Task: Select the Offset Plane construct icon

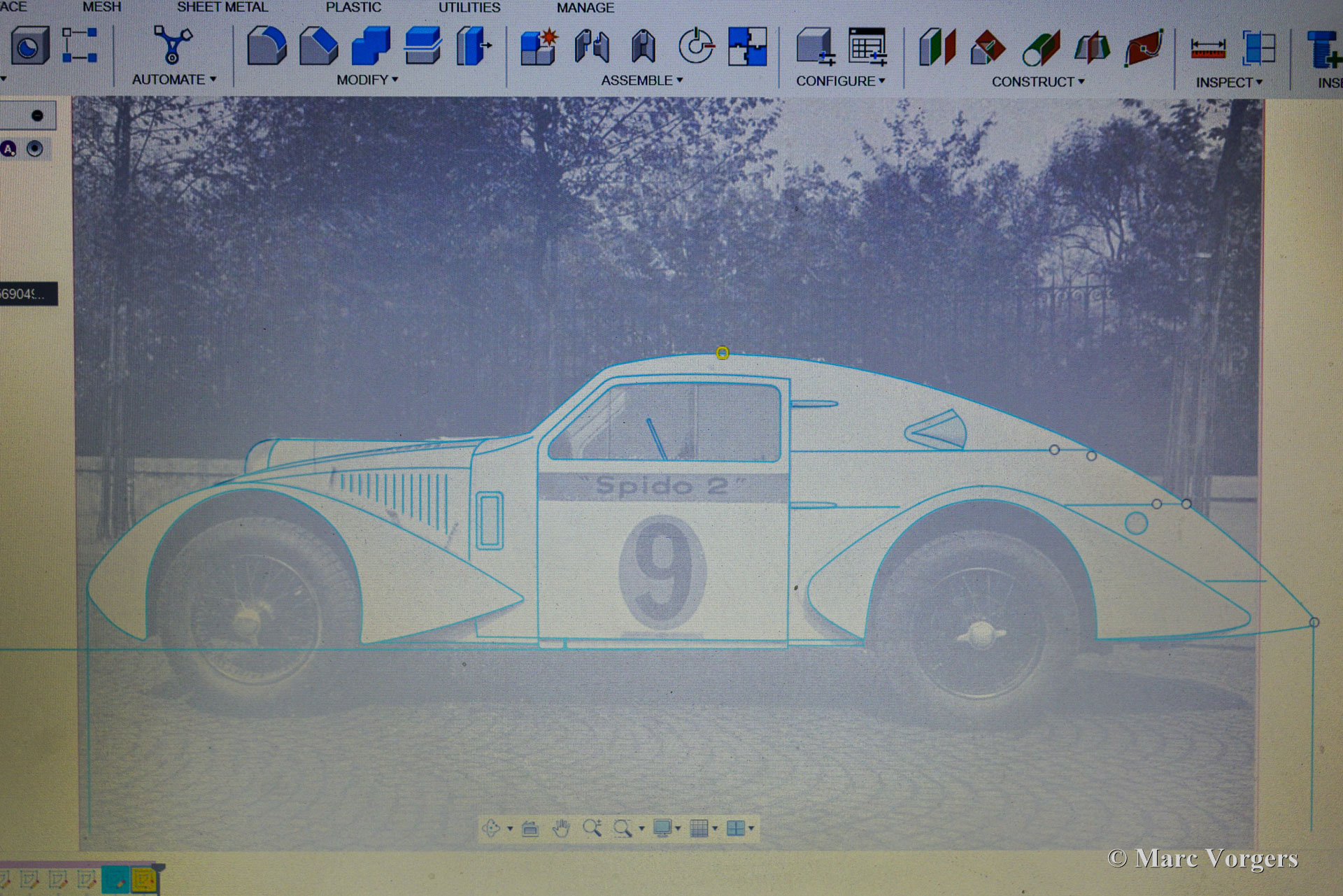Action: [937, 48]
